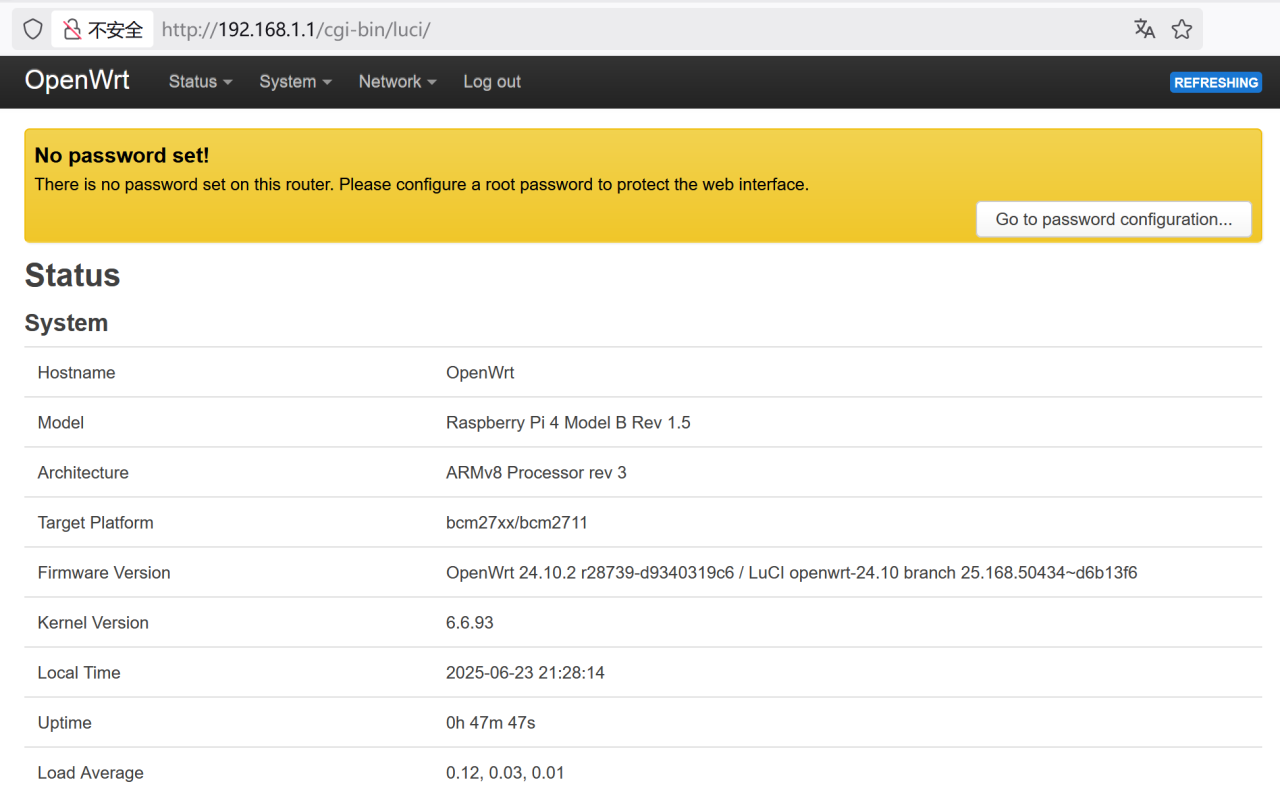Image resolution: width=1280 pixels, height=803 pixels.
Task: Click the System section heading
Action: pos(66,323)
